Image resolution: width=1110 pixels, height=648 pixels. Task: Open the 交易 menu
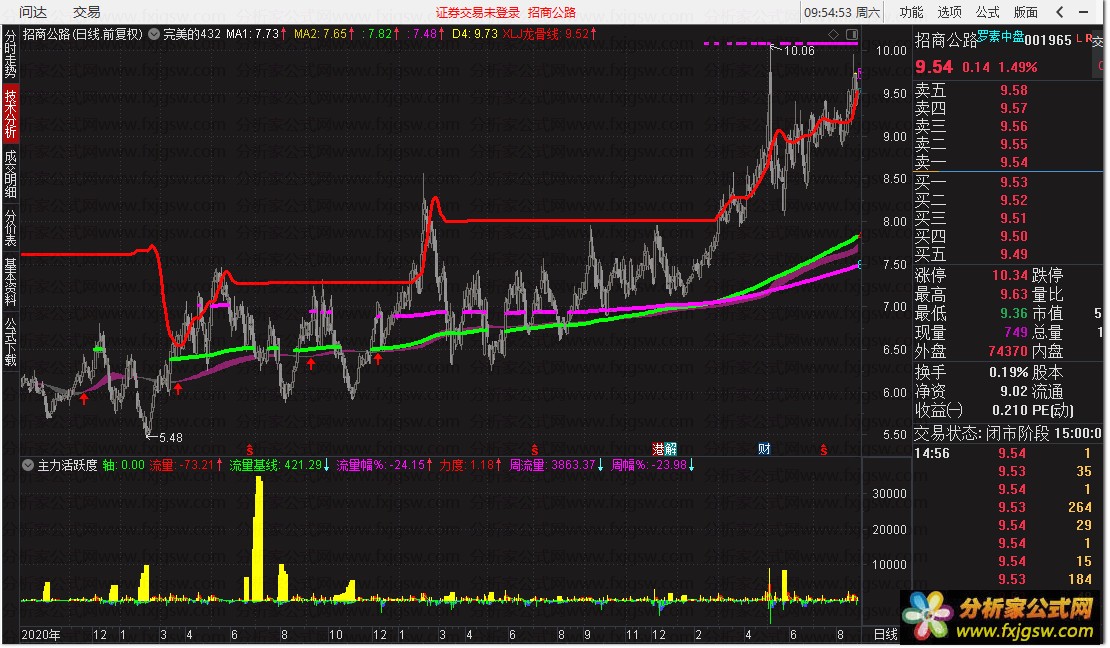(86, 12)
